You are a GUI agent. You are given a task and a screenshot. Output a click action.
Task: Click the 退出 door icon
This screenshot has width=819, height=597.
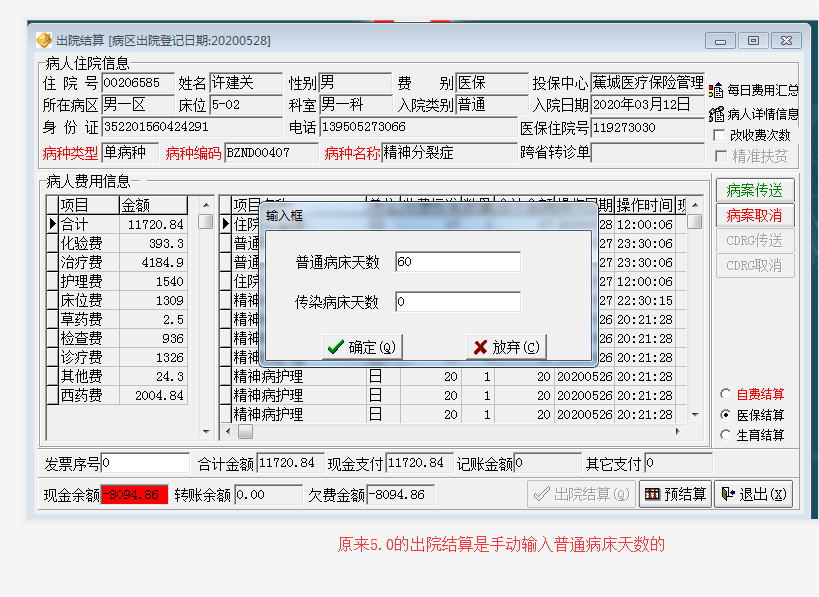[x=728, y=494]
